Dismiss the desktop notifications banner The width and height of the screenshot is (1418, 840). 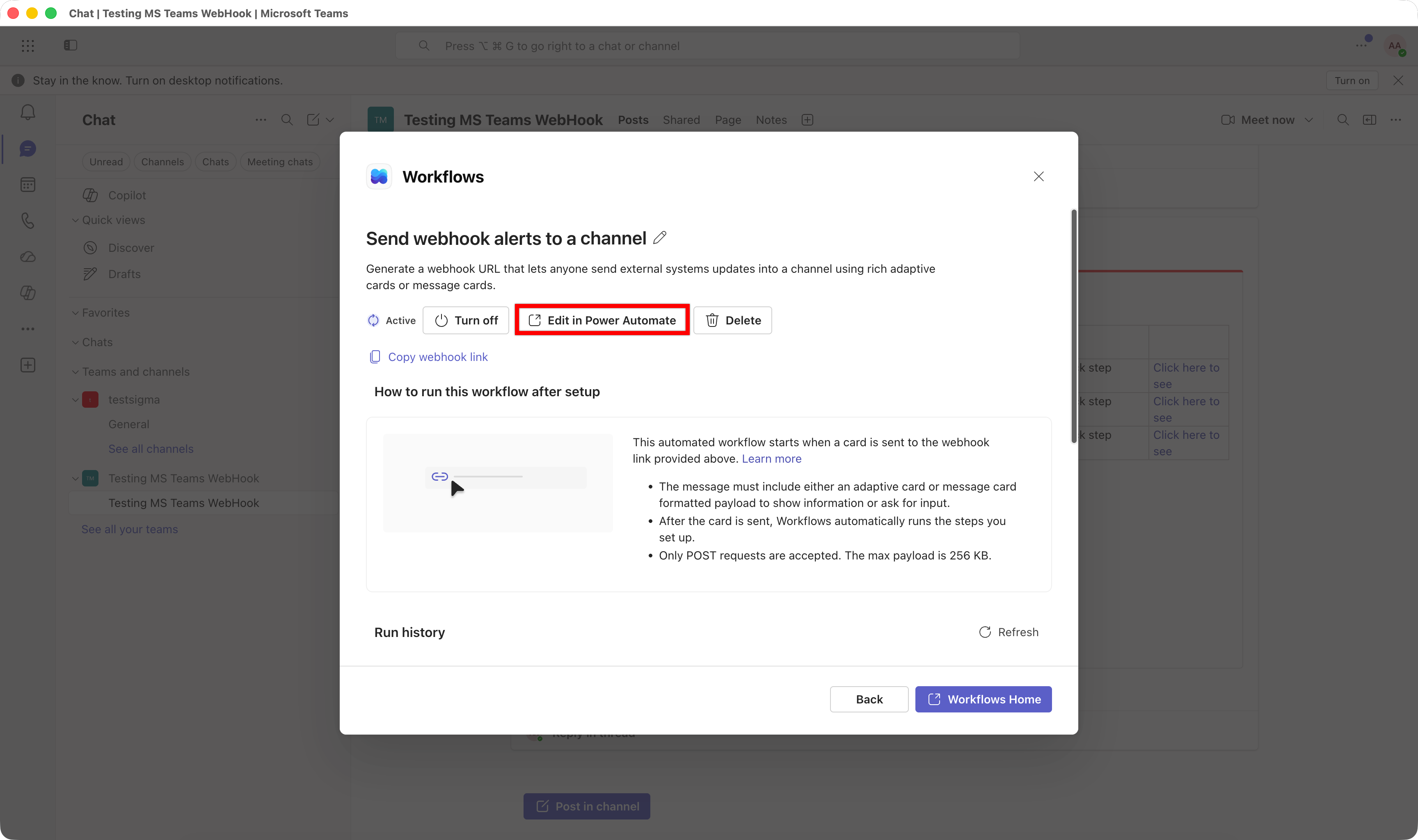pos(1397,80)
